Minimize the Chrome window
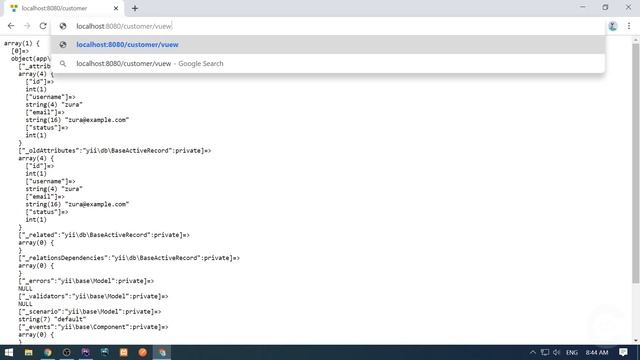640x360 pixels. pyautogui.click(x=582, y=7)
